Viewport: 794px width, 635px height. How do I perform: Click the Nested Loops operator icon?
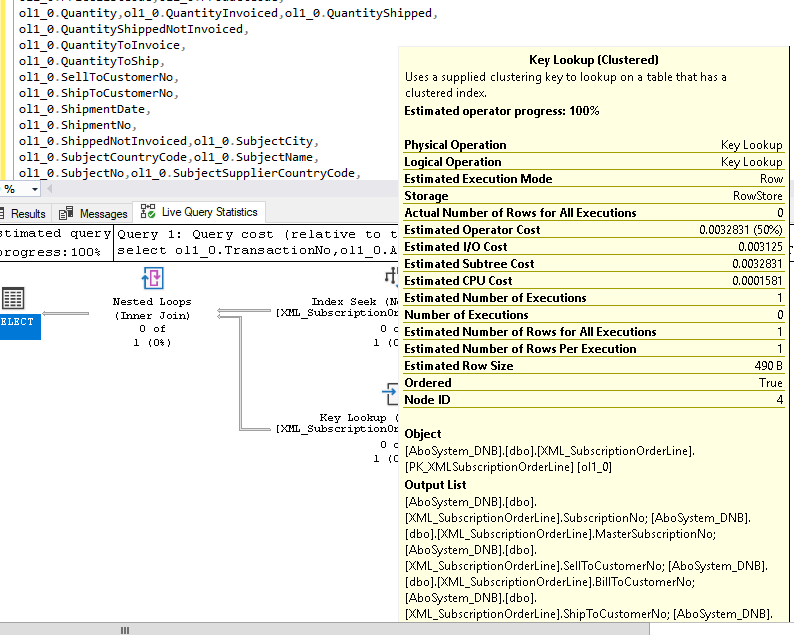pyautogui.click(x=152, y=278)
